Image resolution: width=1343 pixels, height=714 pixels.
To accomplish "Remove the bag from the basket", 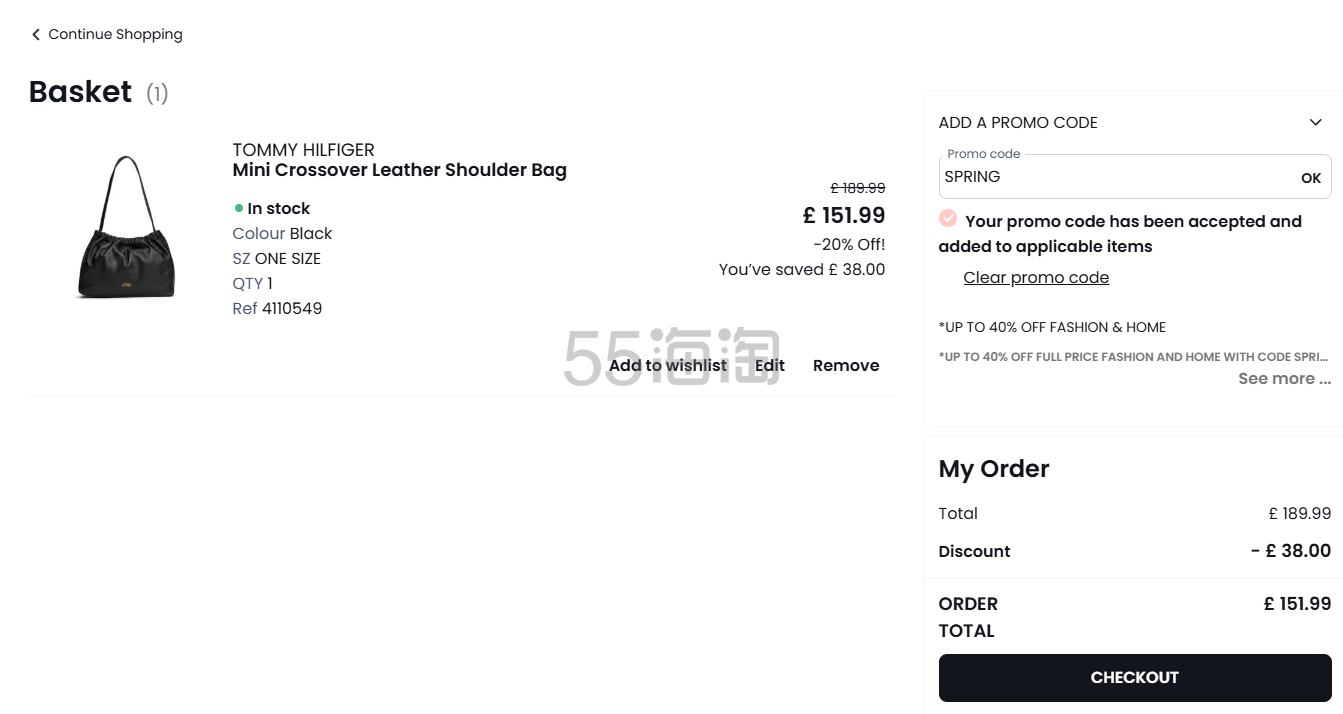I will tap(846, 366).
